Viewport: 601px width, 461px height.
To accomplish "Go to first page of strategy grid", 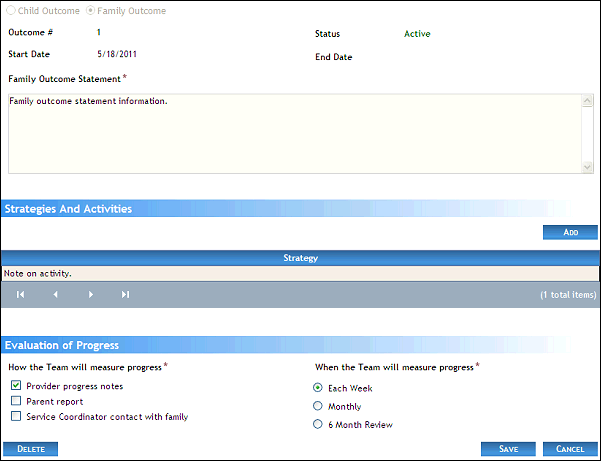I will click(20, 295).
